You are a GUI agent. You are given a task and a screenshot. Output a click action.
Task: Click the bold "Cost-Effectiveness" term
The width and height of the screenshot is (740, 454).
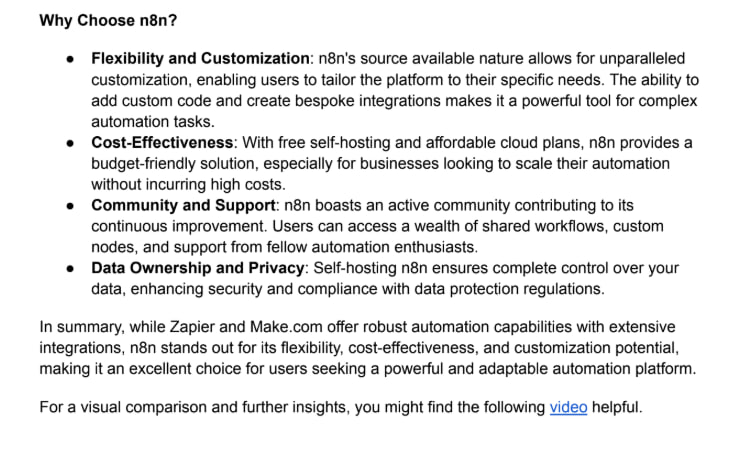[x=164, y=142]
